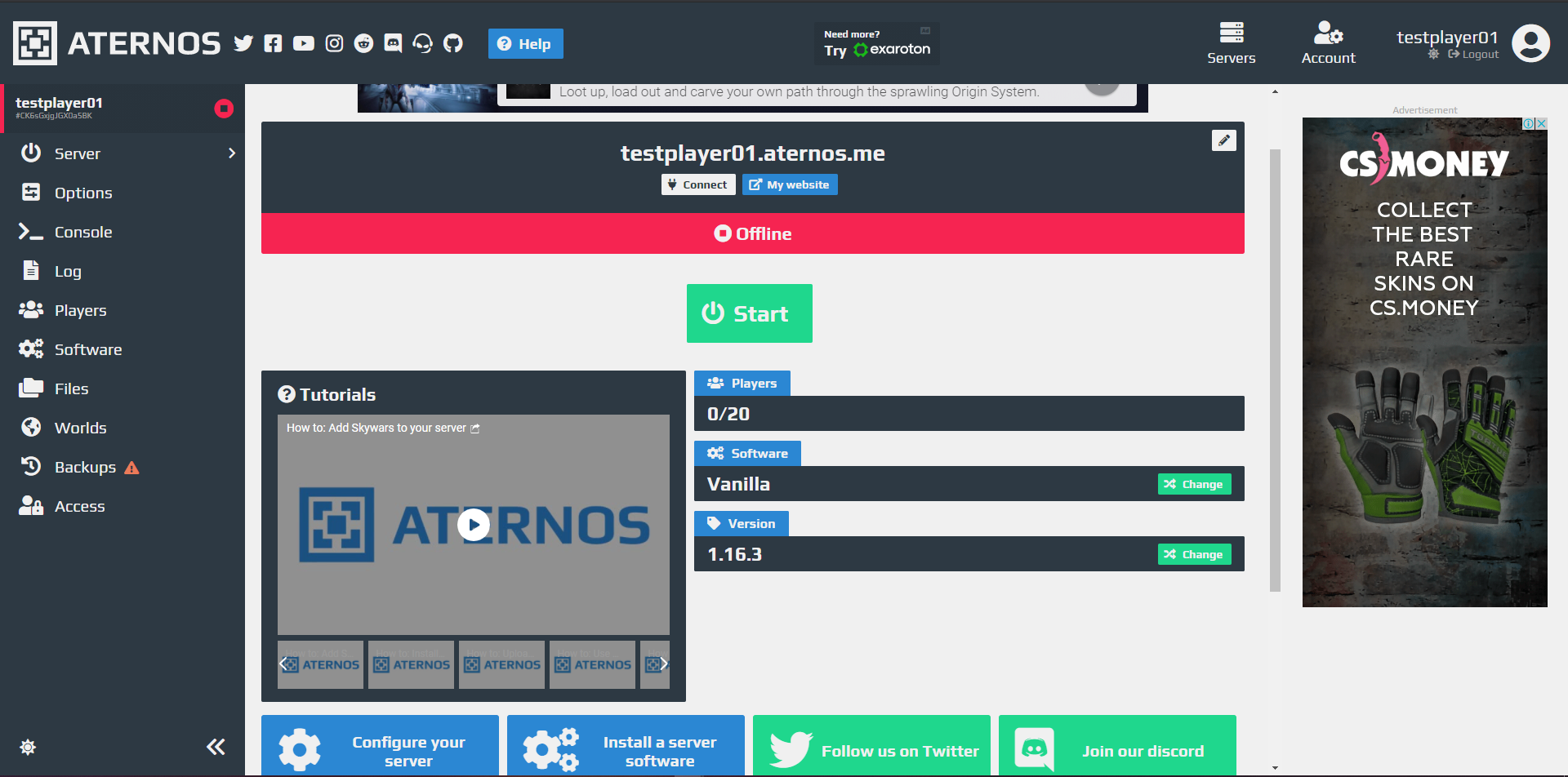Edit server address with the pencil icon
This screenshot has height=777, width=1568.
pyautogui.click(x=1223, y=140)
